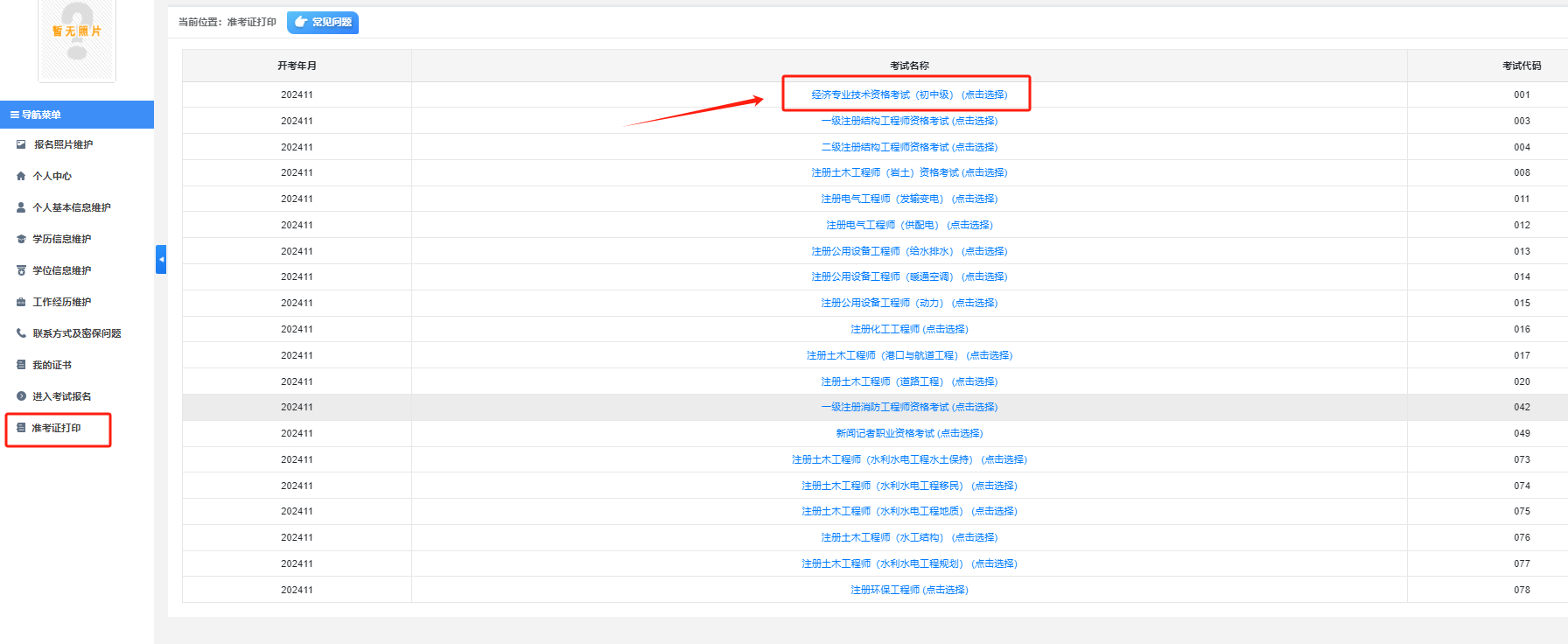Select the 注册环保工程师 exam link

[908, 590]
